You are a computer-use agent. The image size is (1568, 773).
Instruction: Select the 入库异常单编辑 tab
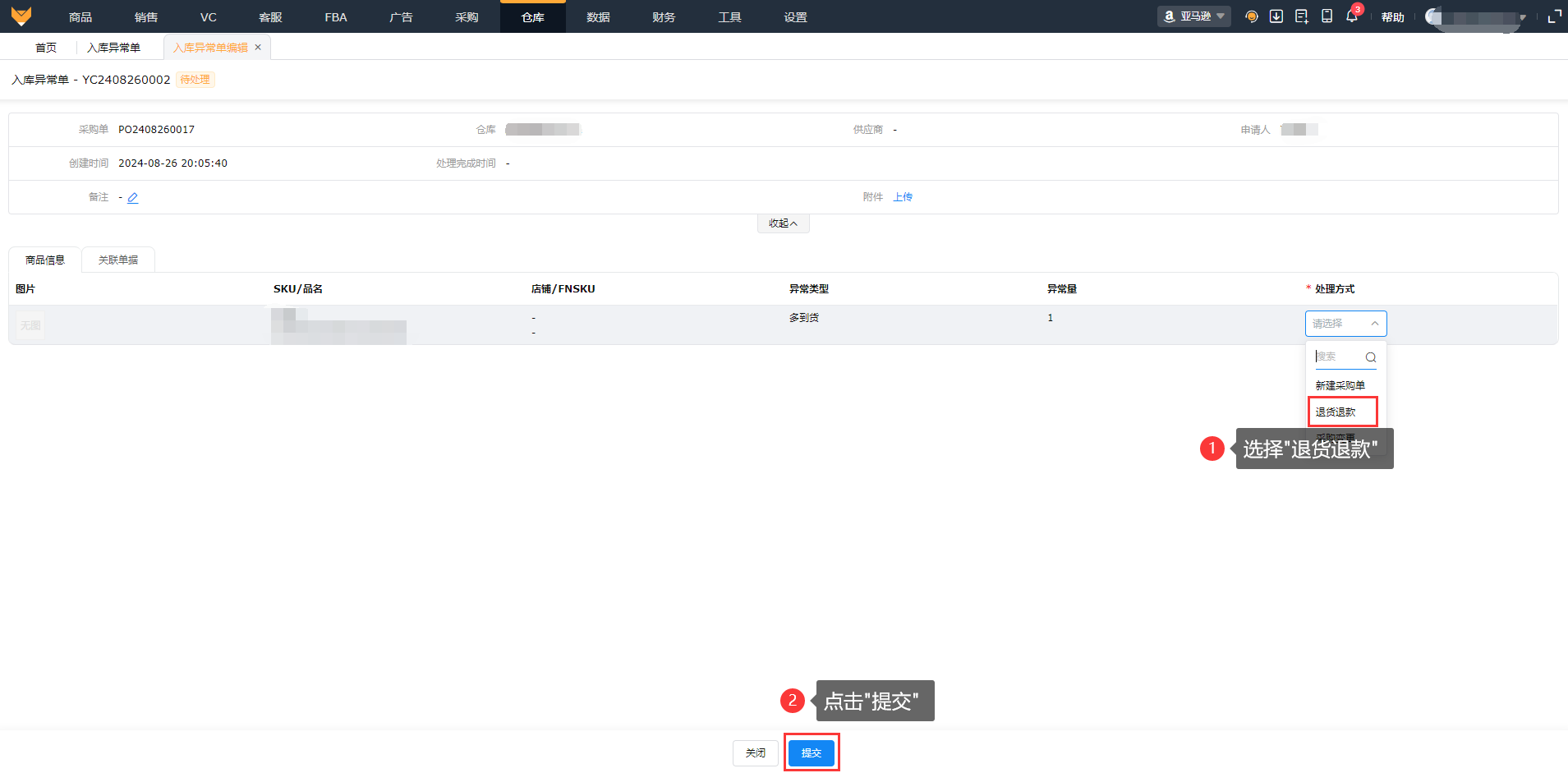tap(210, 48)
